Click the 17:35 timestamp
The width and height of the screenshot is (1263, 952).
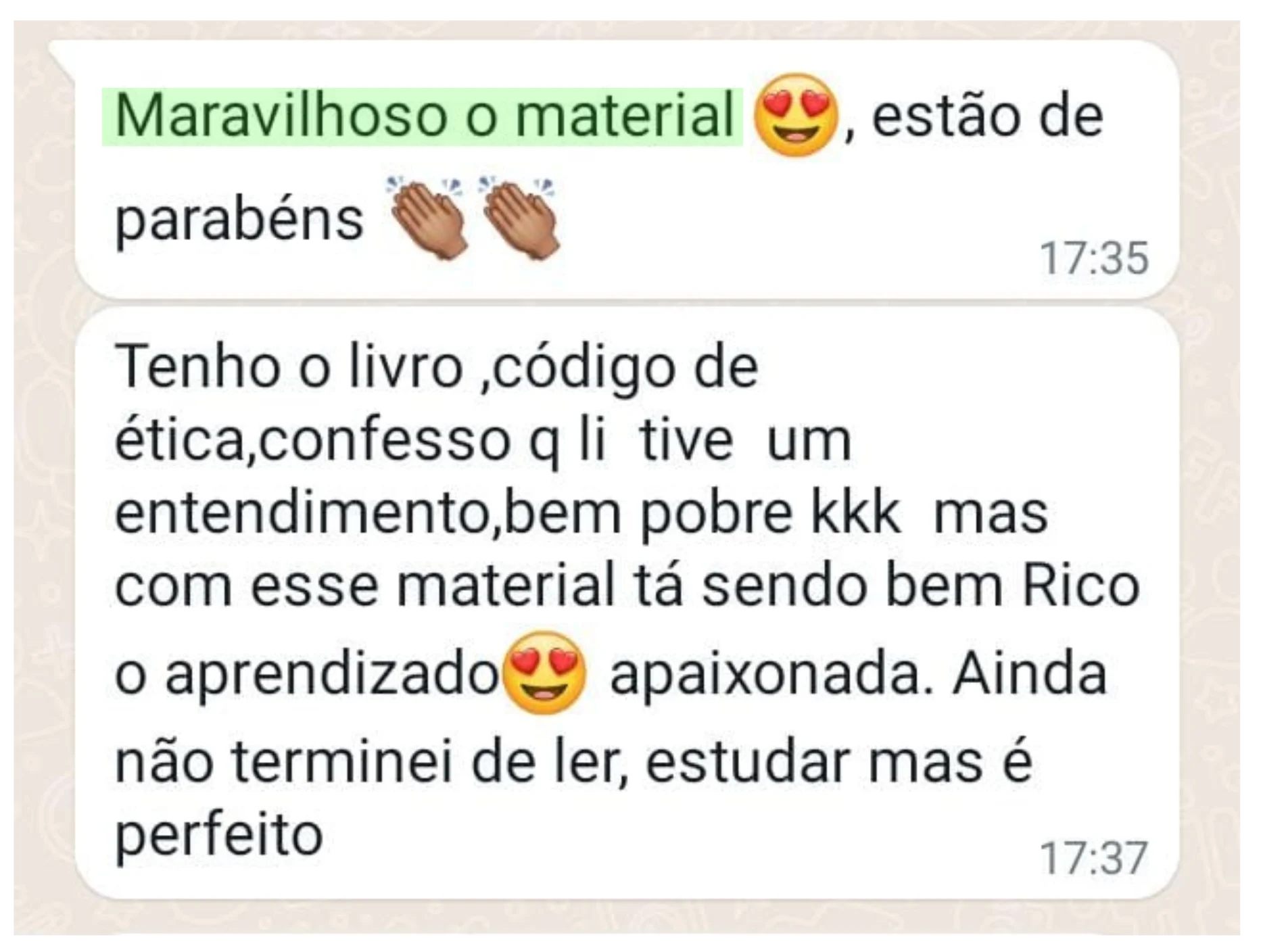[x=1093, y=258]
